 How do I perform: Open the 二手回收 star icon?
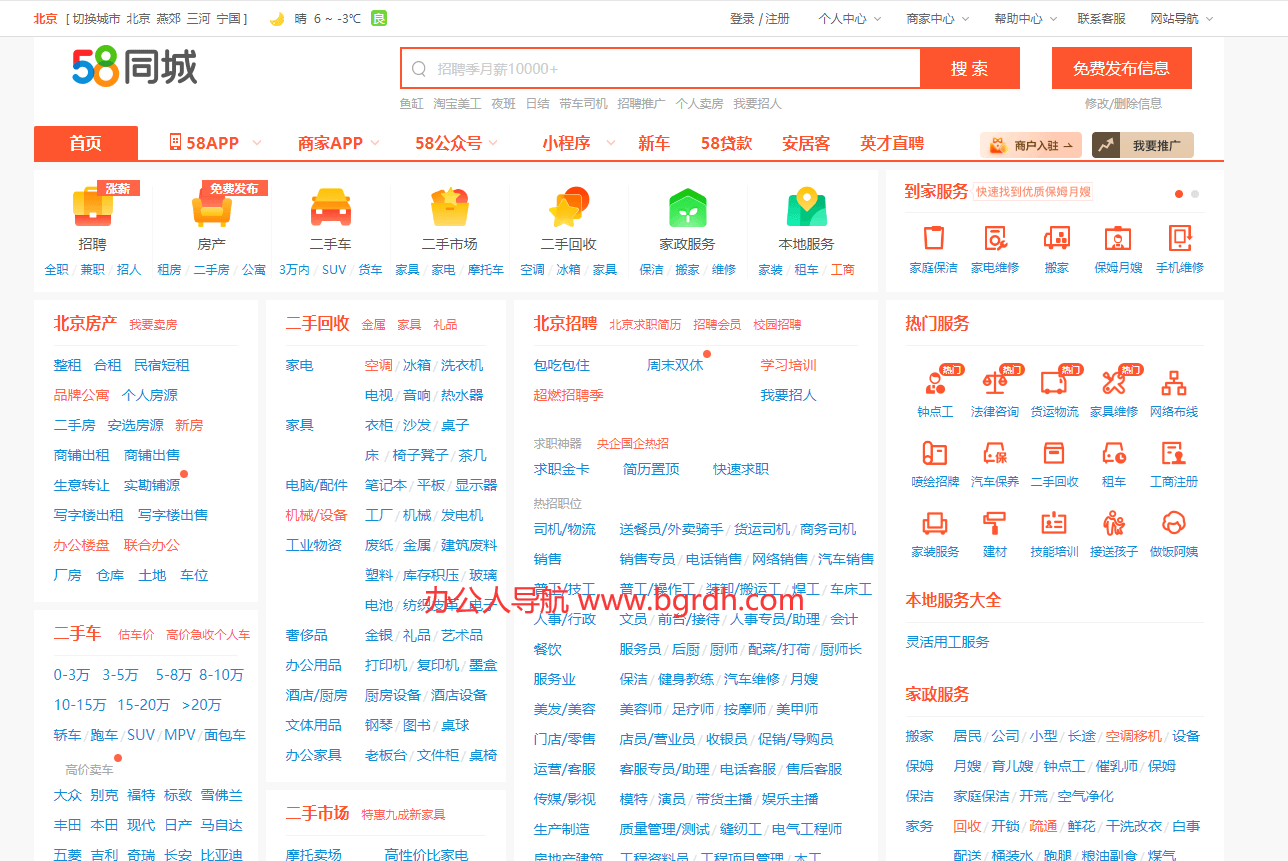point(568,208)
